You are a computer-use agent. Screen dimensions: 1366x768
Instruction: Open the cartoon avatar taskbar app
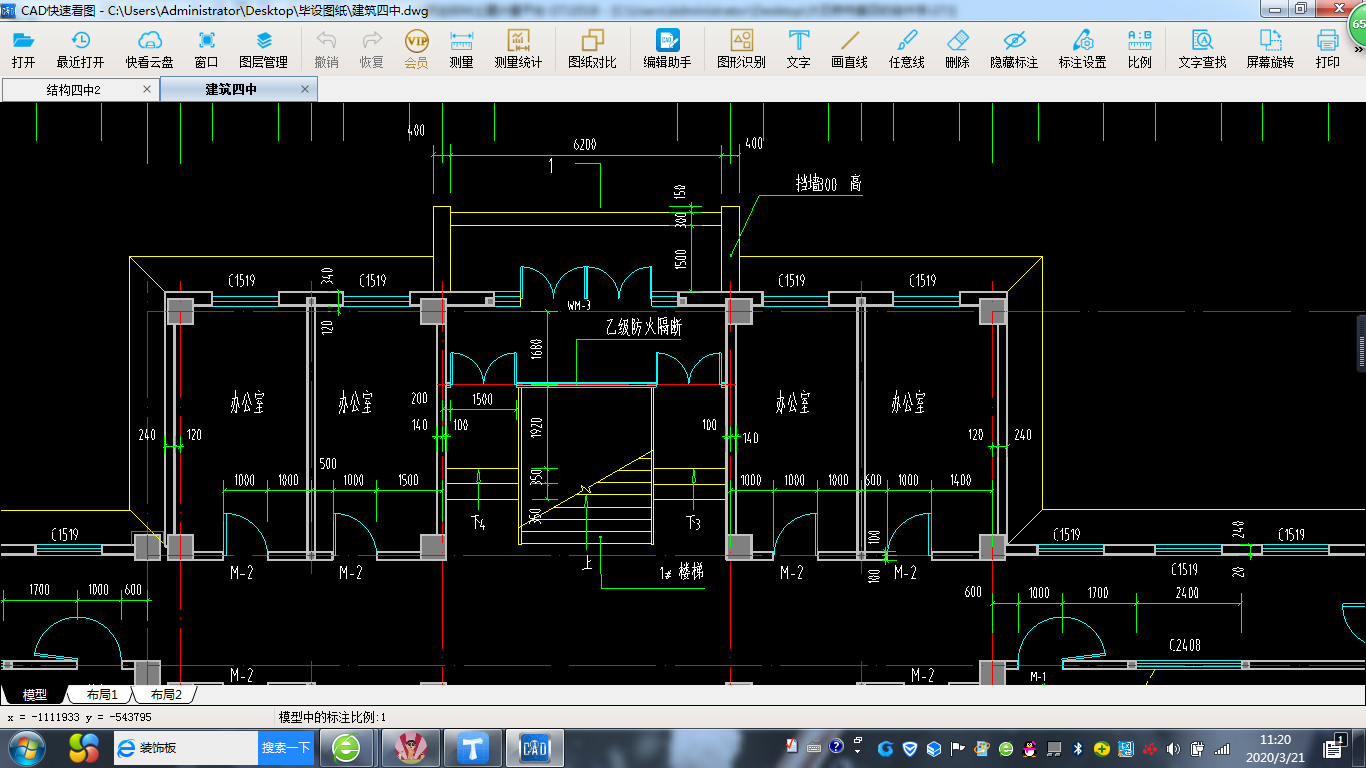coord(410,747)
